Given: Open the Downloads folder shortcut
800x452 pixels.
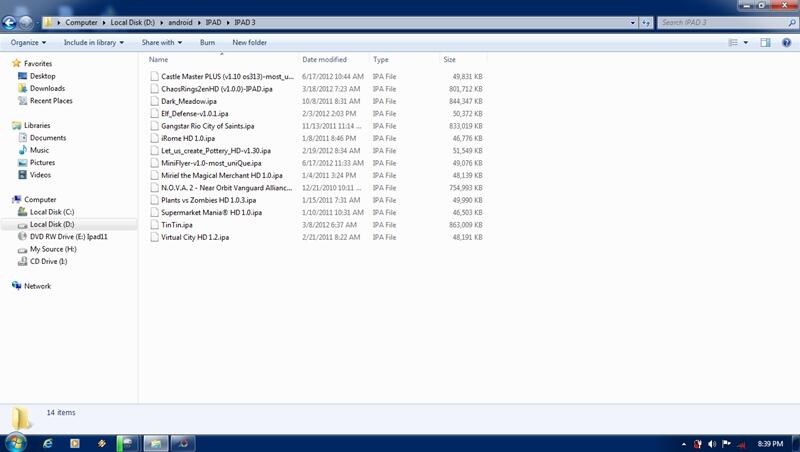Looking at the screenshot, I should coord(47,88).
